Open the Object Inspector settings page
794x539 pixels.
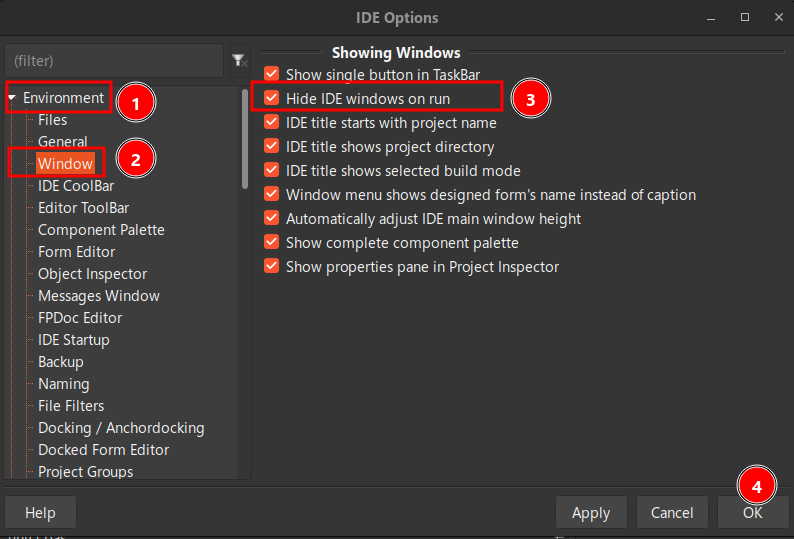pos(92,274)
